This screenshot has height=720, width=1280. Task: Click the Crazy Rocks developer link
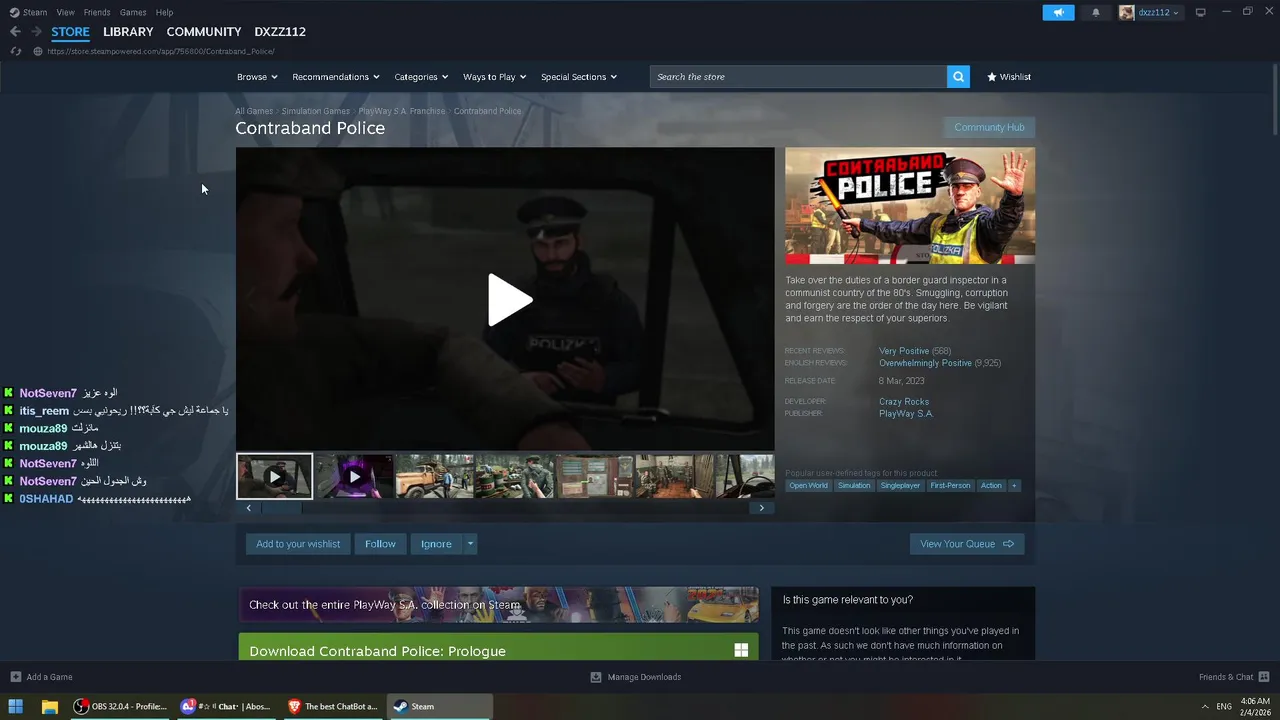[x=904, y=402]
